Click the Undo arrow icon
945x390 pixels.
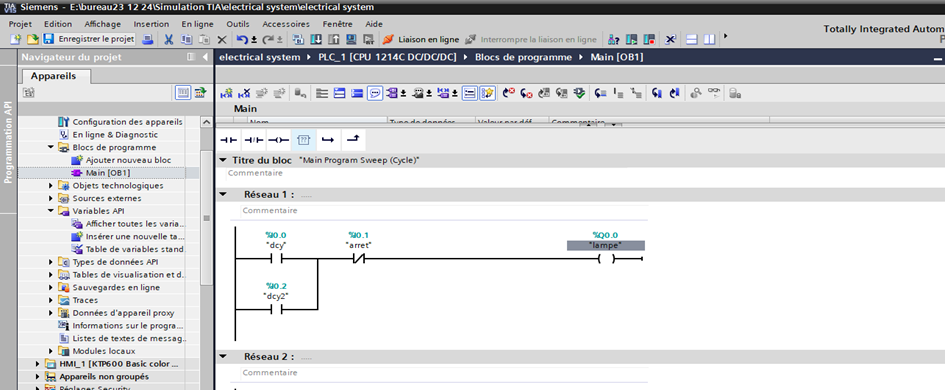click(242, 40)
